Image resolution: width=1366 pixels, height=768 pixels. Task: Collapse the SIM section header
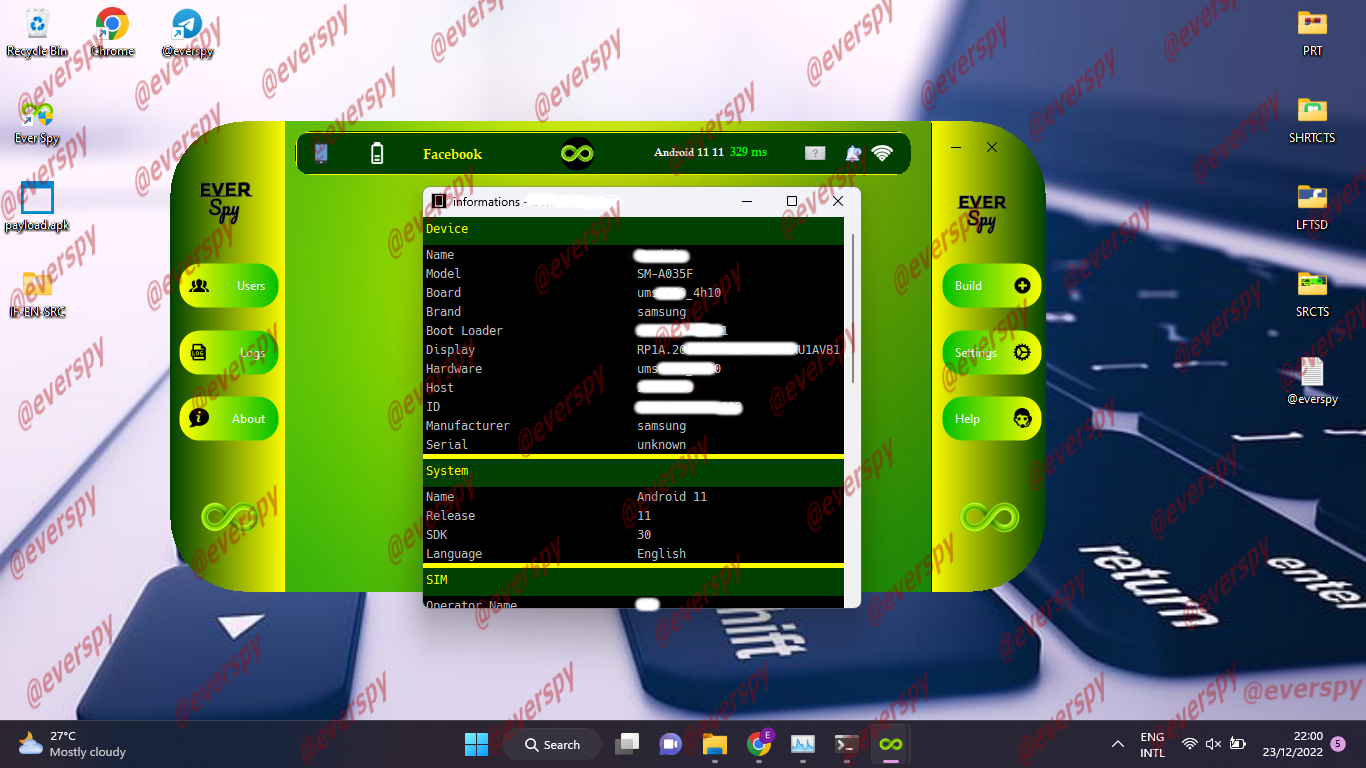(x=438, y=579)
